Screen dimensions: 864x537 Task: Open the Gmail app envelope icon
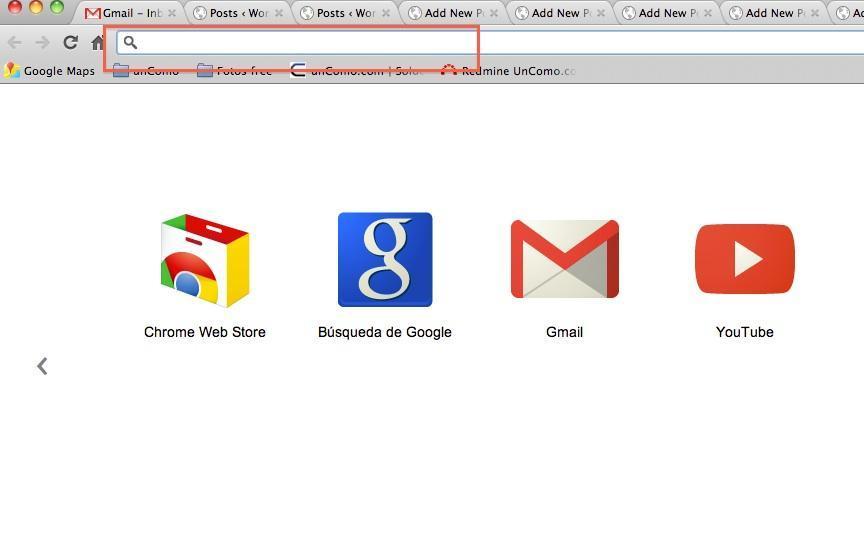coord(564,259)
